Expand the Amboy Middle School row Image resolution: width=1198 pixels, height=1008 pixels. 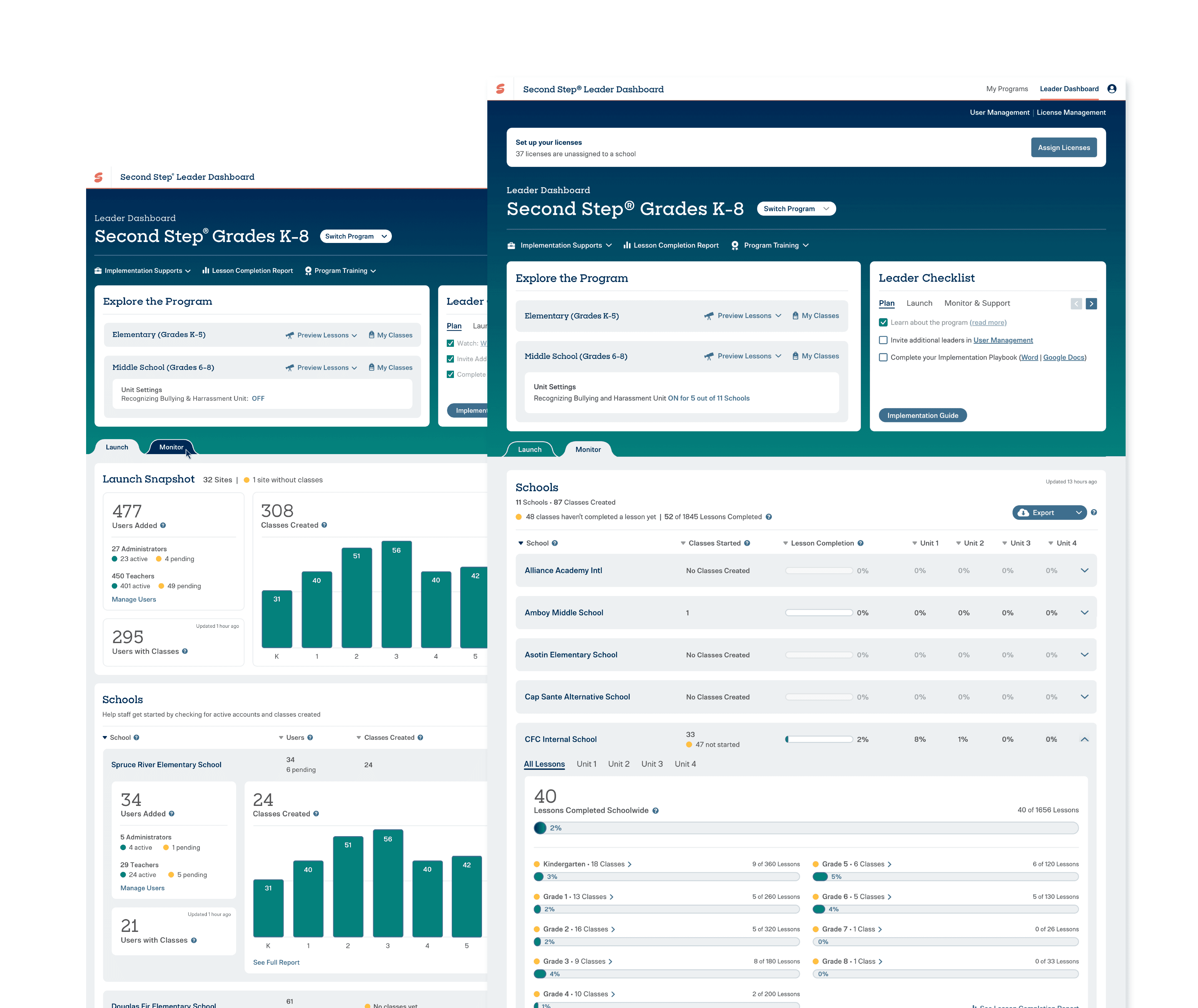tap(1084, 613)
